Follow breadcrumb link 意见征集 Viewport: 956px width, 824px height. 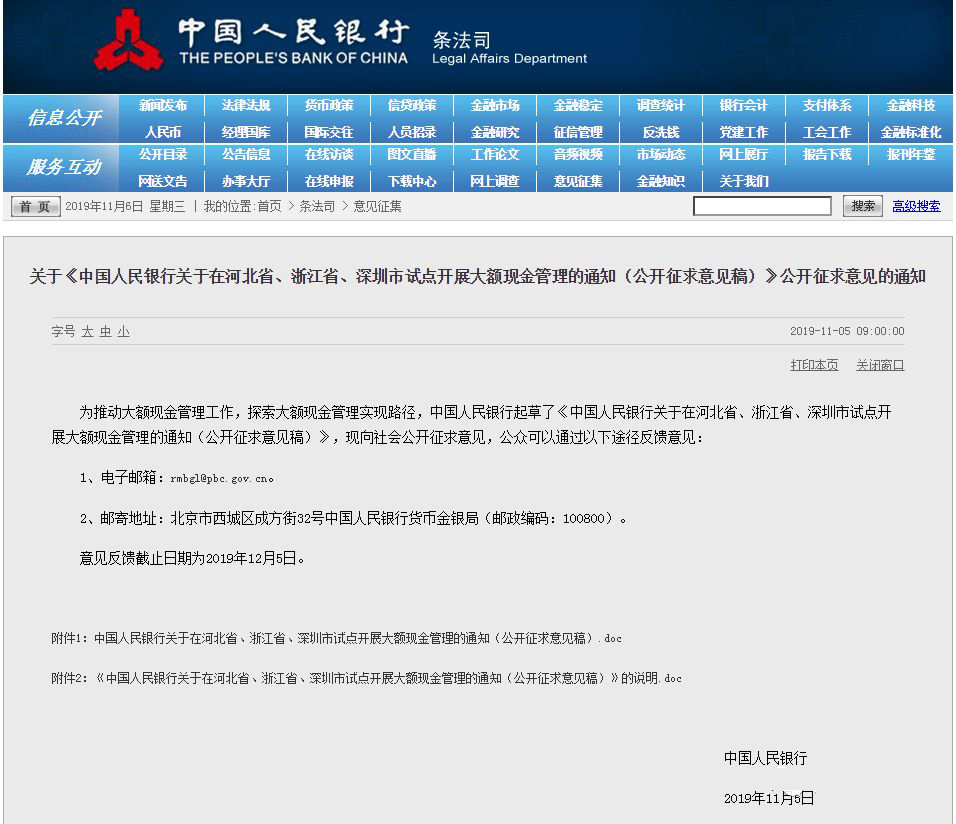(377, 207)
